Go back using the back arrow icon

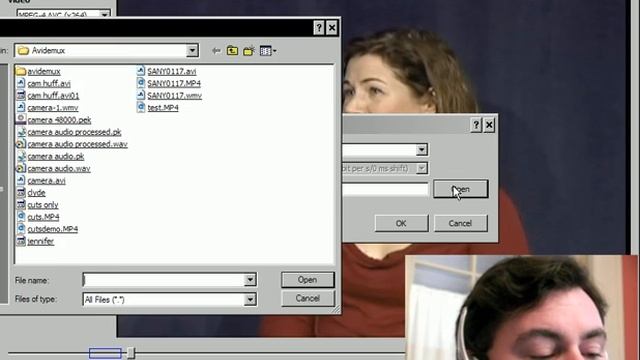pos(216,51)
